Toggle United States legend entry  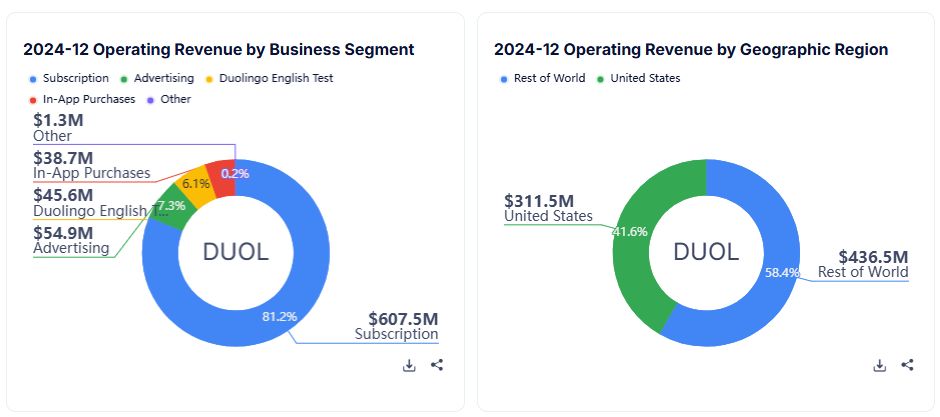pos(638,78)
